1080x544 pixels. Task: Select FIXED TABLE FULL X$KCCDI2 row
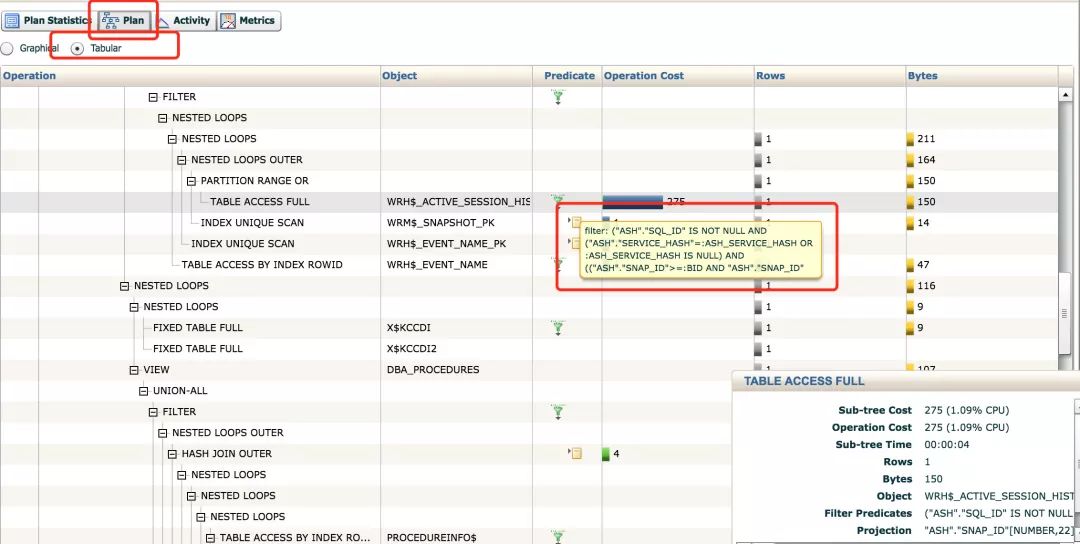pyautogui.click(x=198, y=348)
